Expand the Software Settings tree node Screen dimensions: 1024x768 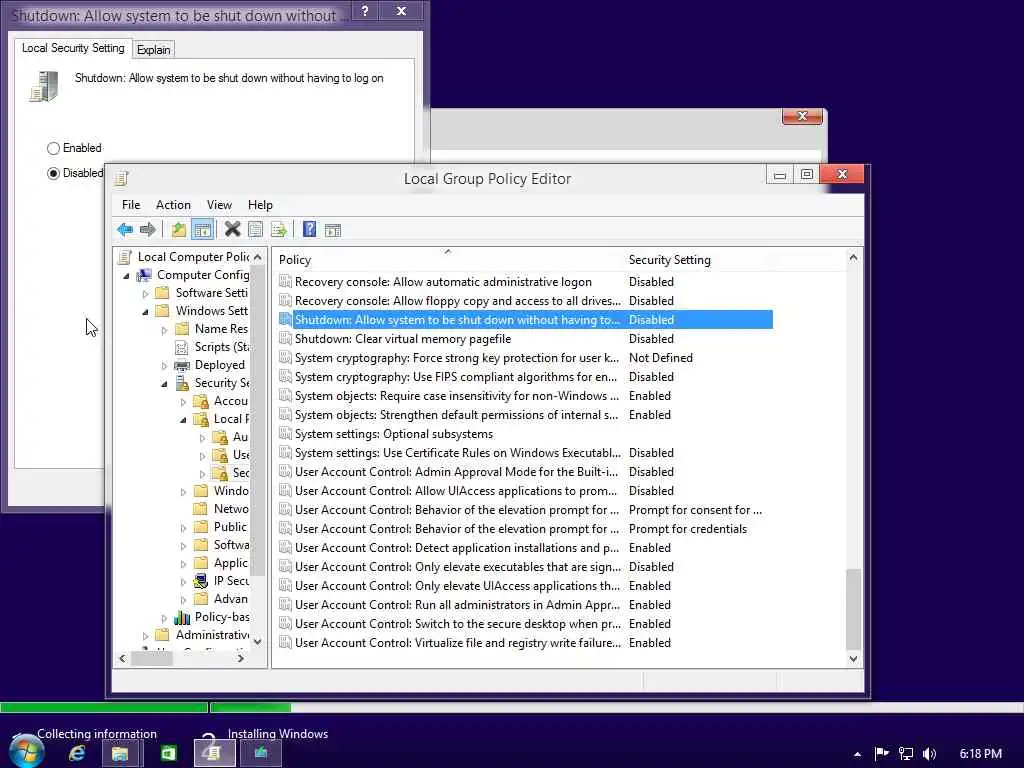146,294
